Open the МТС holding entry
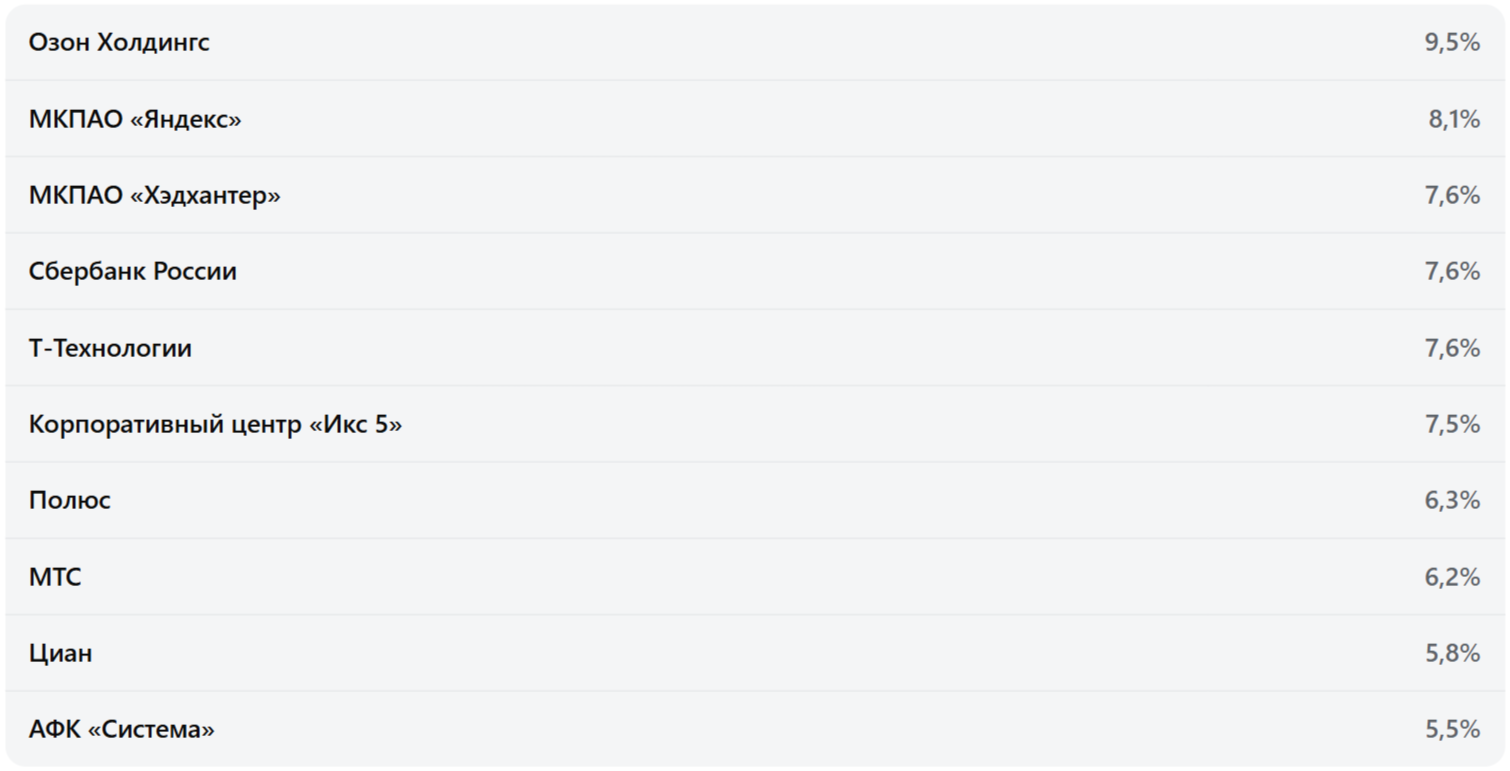This screenshot has width=1510, height=771. [55, 577]
